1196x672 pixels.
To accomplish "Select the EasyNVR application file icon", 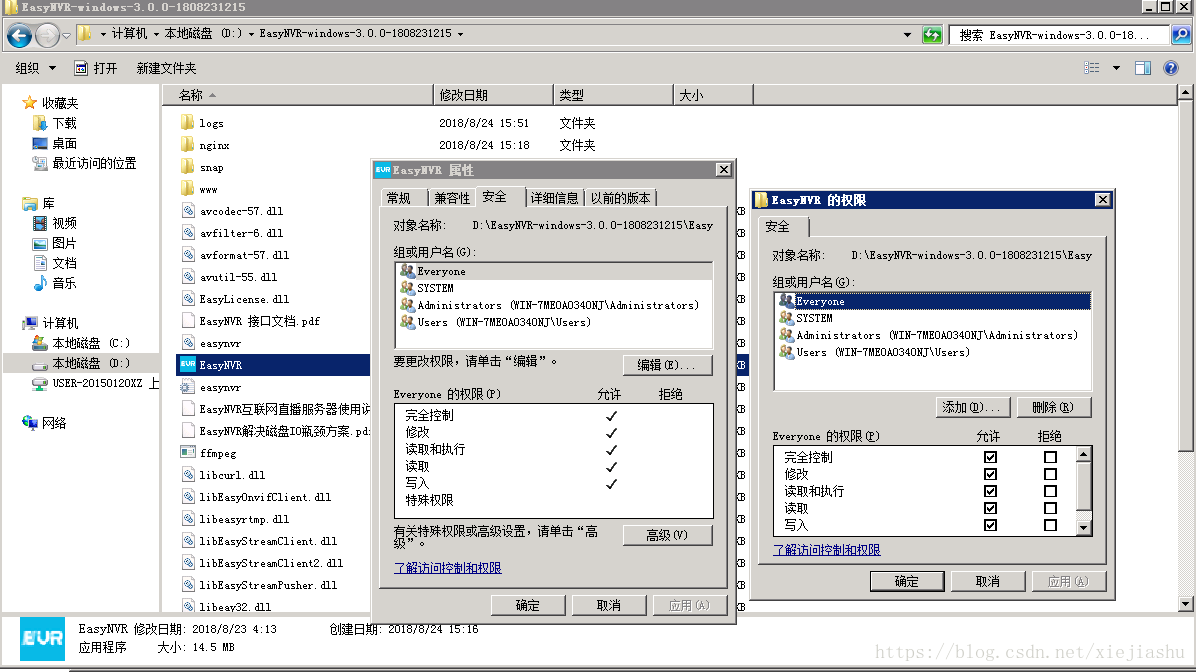I will (x=188, y=365).
